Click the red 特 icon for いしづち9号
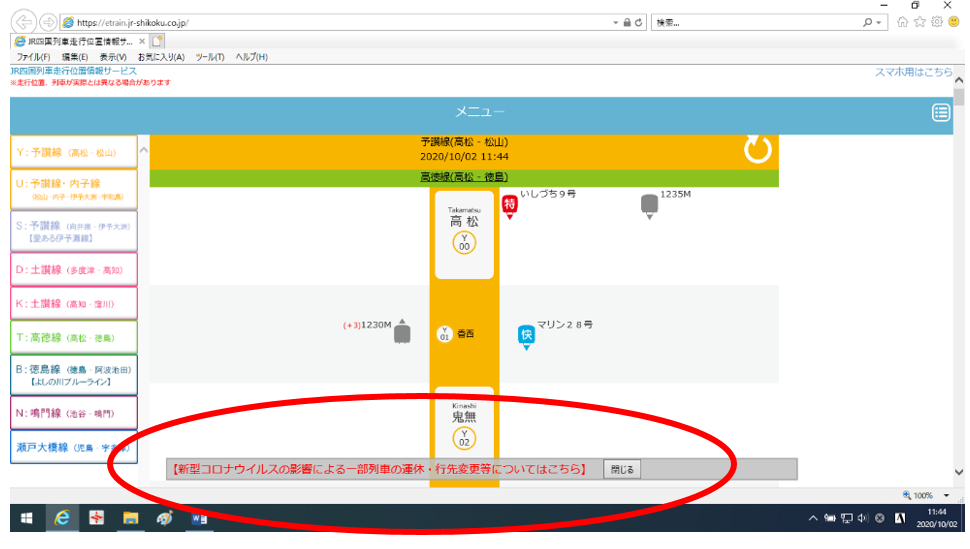970x549 pixels. pyautogui.click(x=509, y=205)
